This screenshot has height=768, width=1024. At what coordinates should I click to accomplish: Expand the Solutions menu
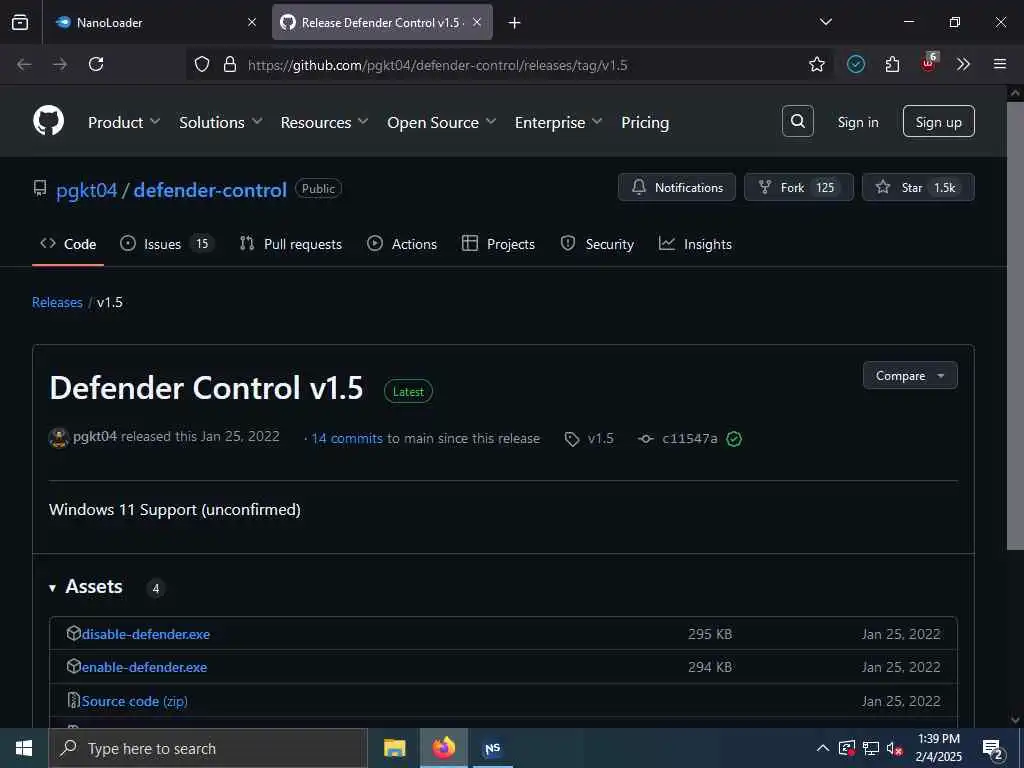point(221,122)
